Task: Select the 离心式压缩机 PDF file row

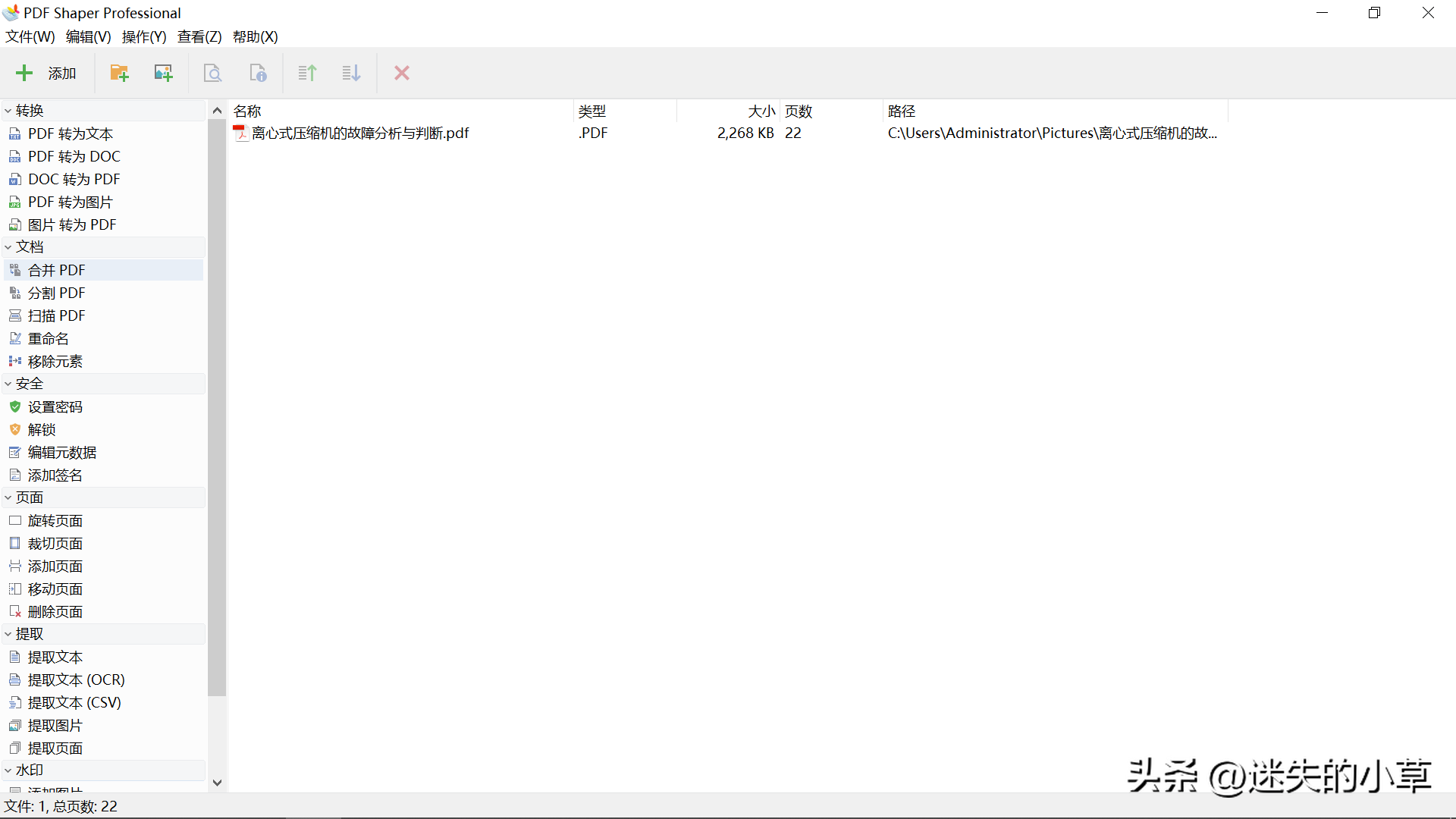Action: pos(728,133)
